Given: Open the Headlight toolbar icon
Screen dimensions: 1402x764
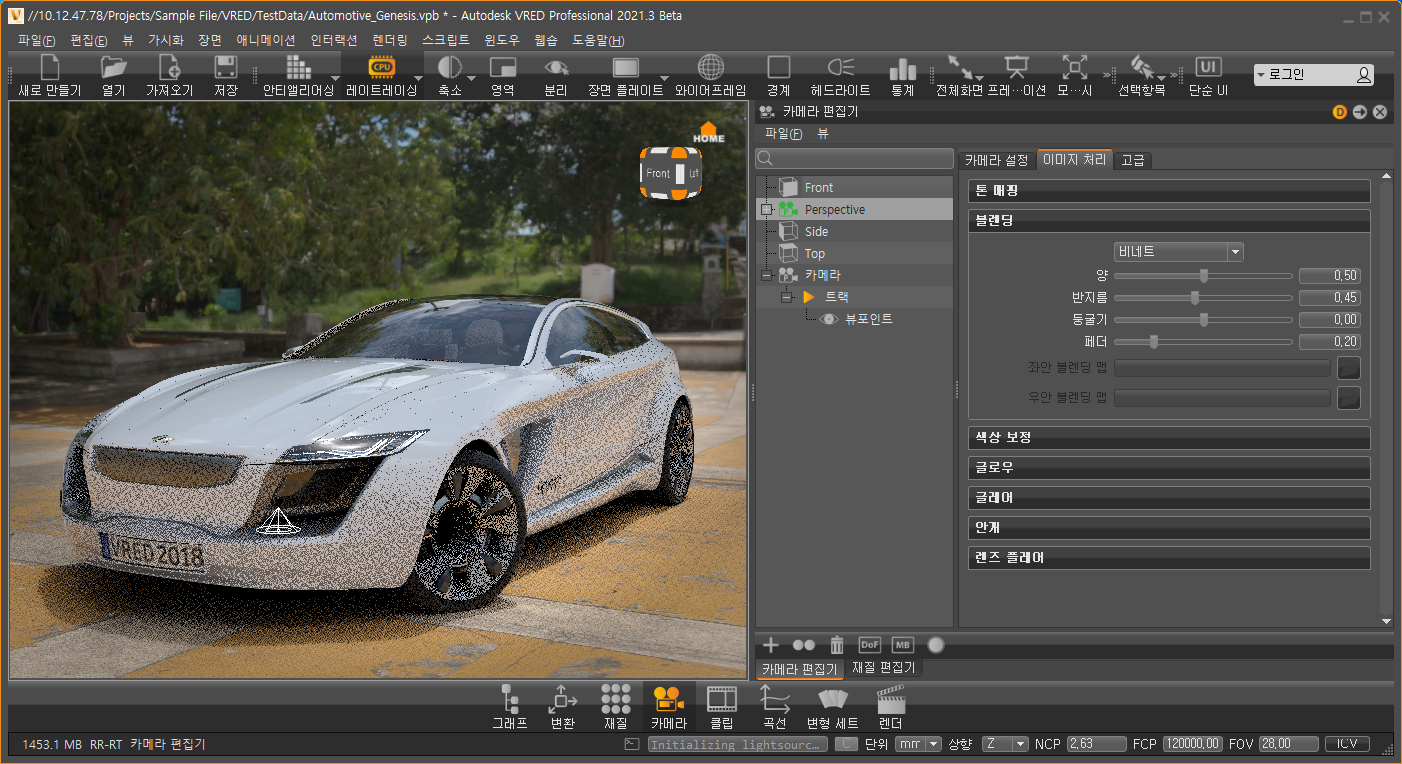Looking at the screenshot, I should point(840,68).
